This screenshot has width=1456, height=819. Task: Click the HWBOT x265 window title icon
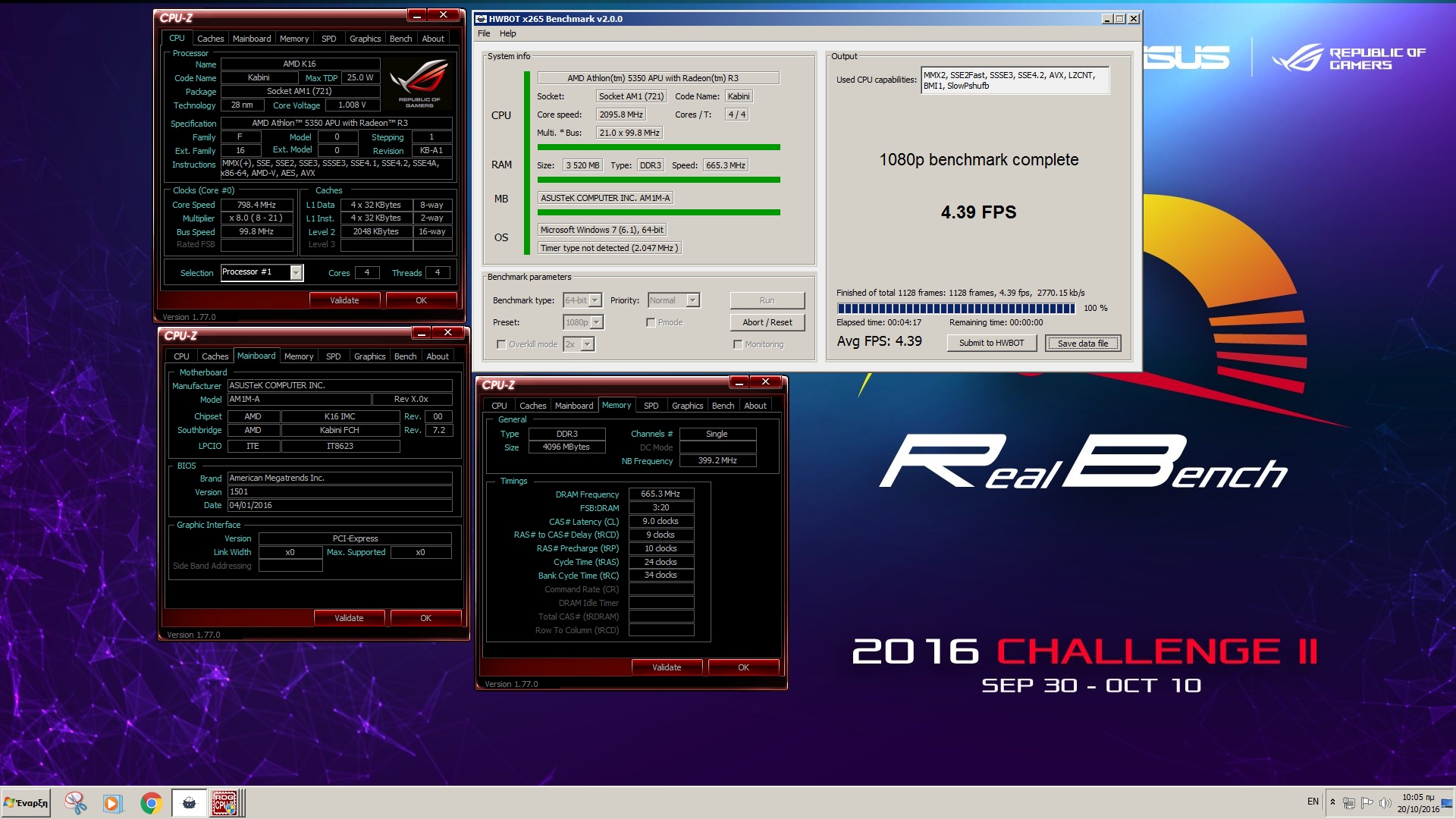[x=481, y=19]
